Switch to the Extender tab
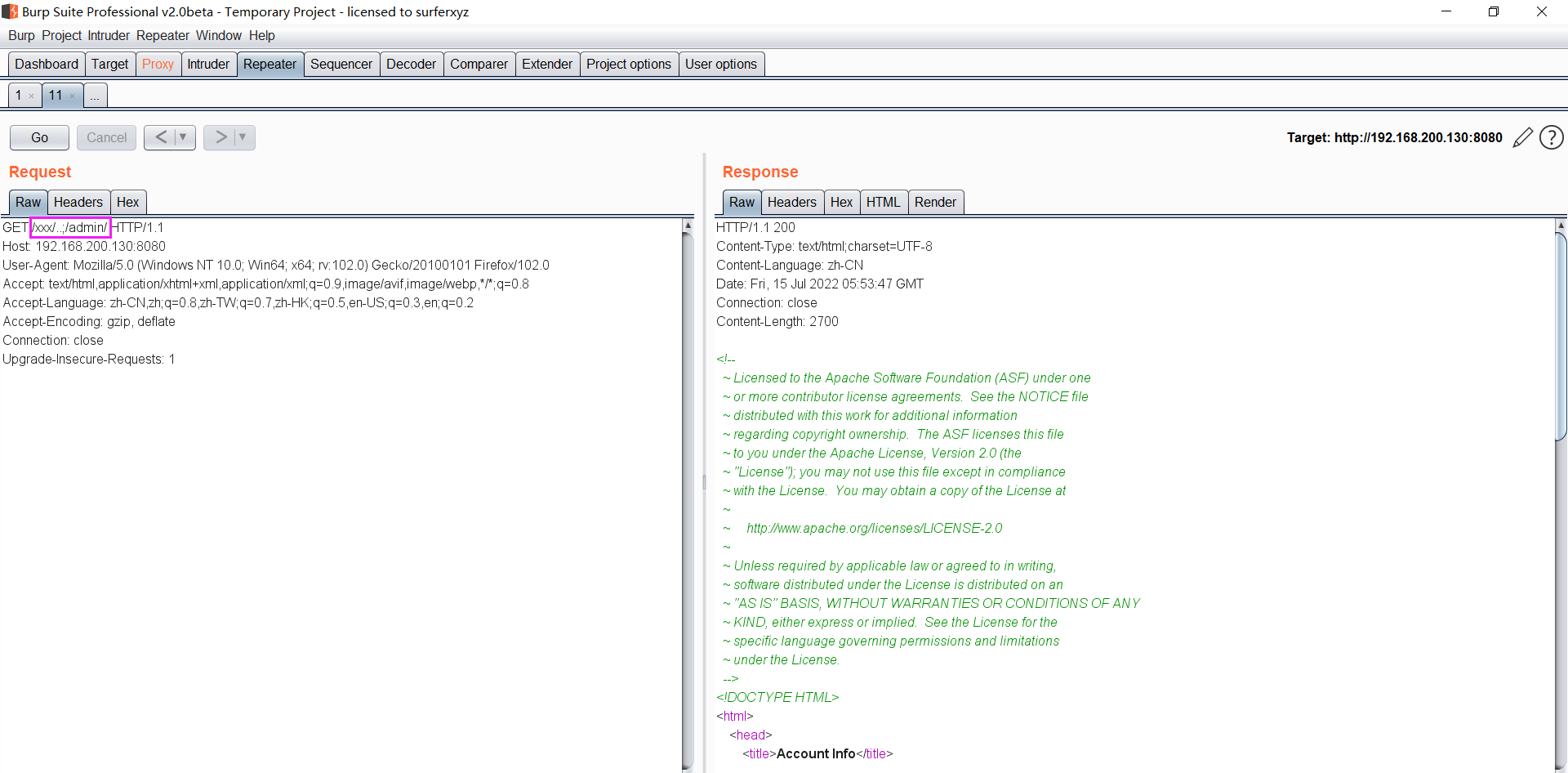 pos(546,64)
